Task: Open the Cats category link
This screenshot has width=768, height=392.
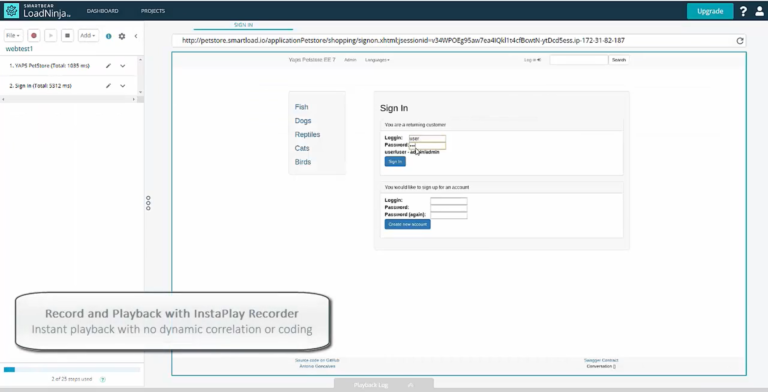Action: pos(302,148)
